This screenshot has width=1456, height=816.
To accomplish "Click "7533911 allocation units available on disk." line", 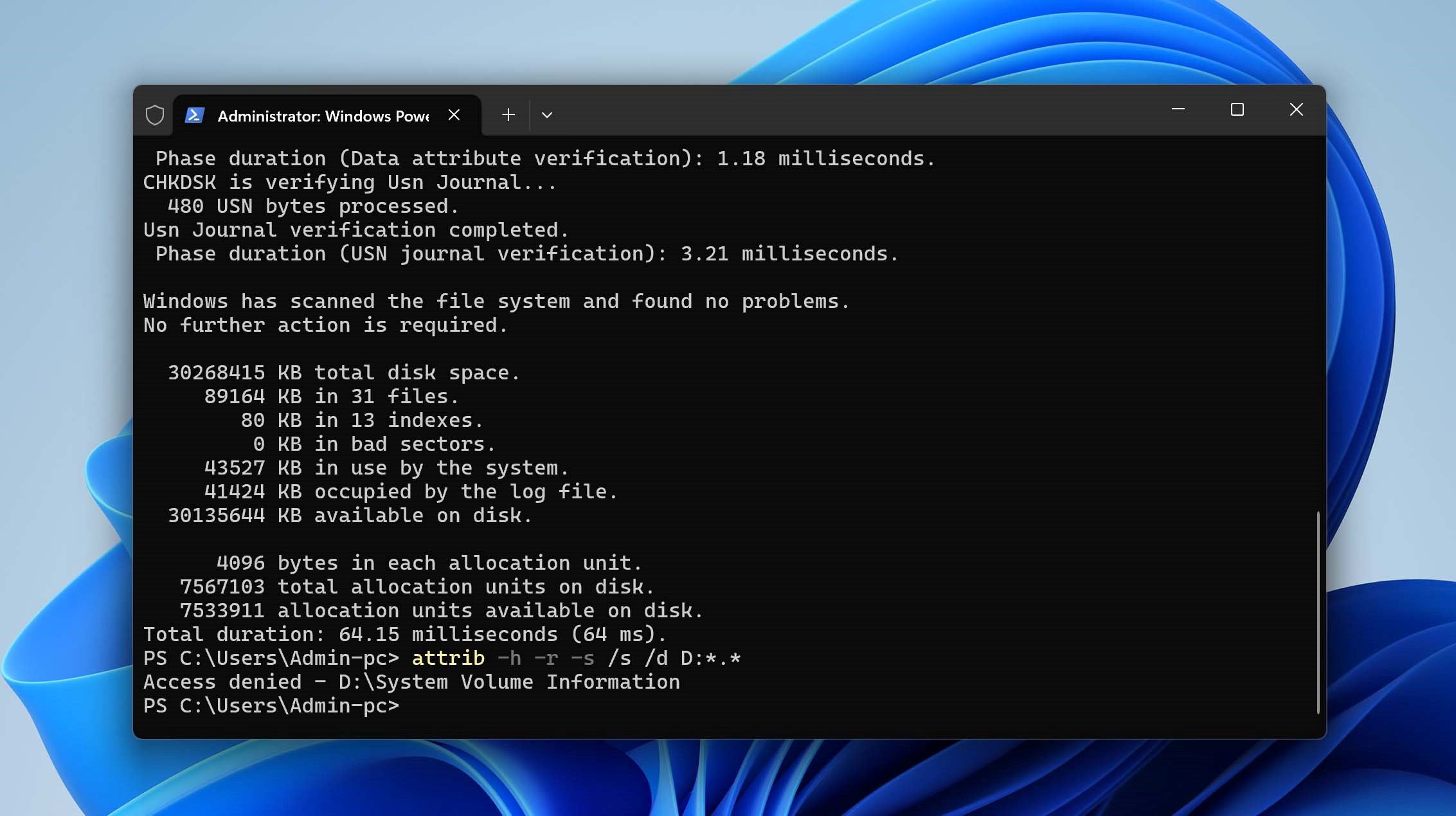I will 442,611.
